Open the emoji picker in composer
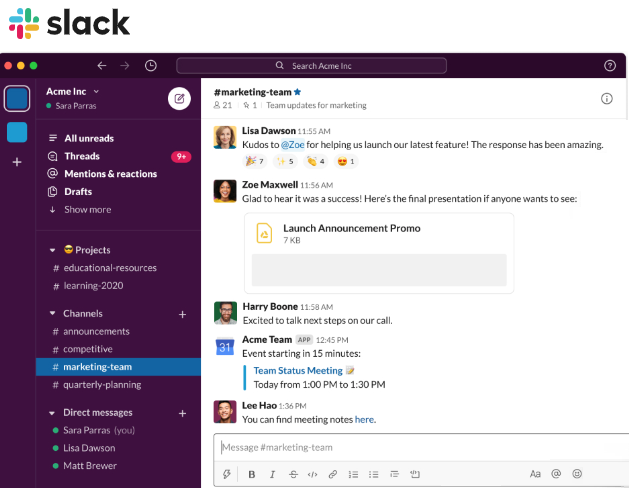Viewport: 629px width, 488px height. coord(577,474)
